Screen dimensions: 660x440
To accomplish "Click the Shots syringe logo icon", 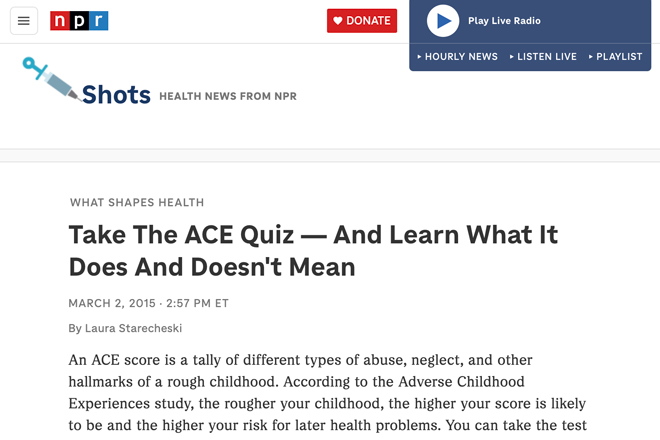I will pos(51,79).
